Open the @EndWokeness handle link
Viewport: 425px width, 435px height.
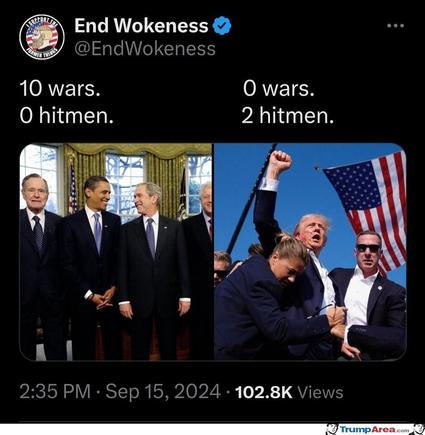145,49
